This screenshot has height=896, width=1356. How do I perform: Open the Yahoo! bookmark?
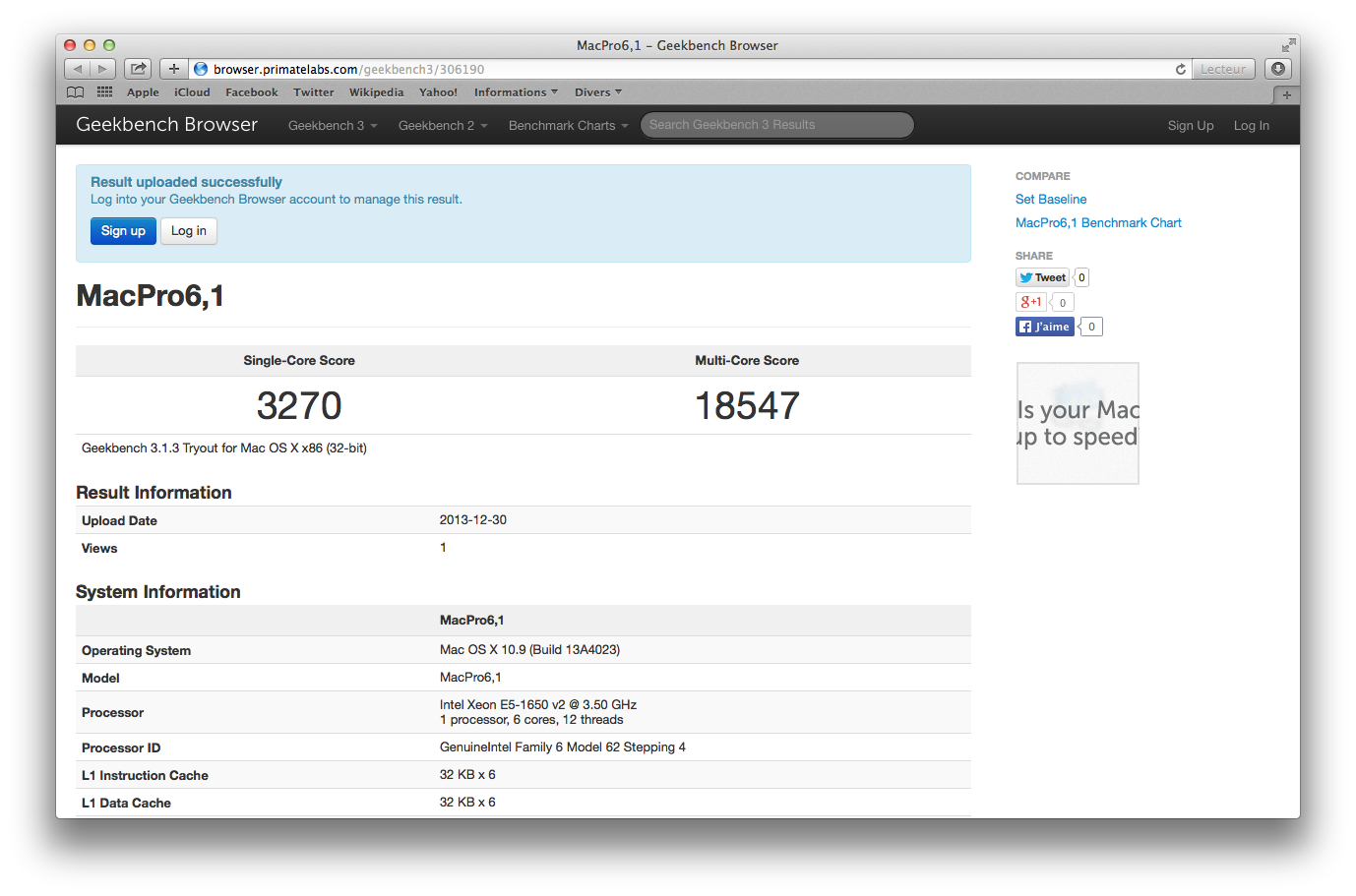[438, 92]
